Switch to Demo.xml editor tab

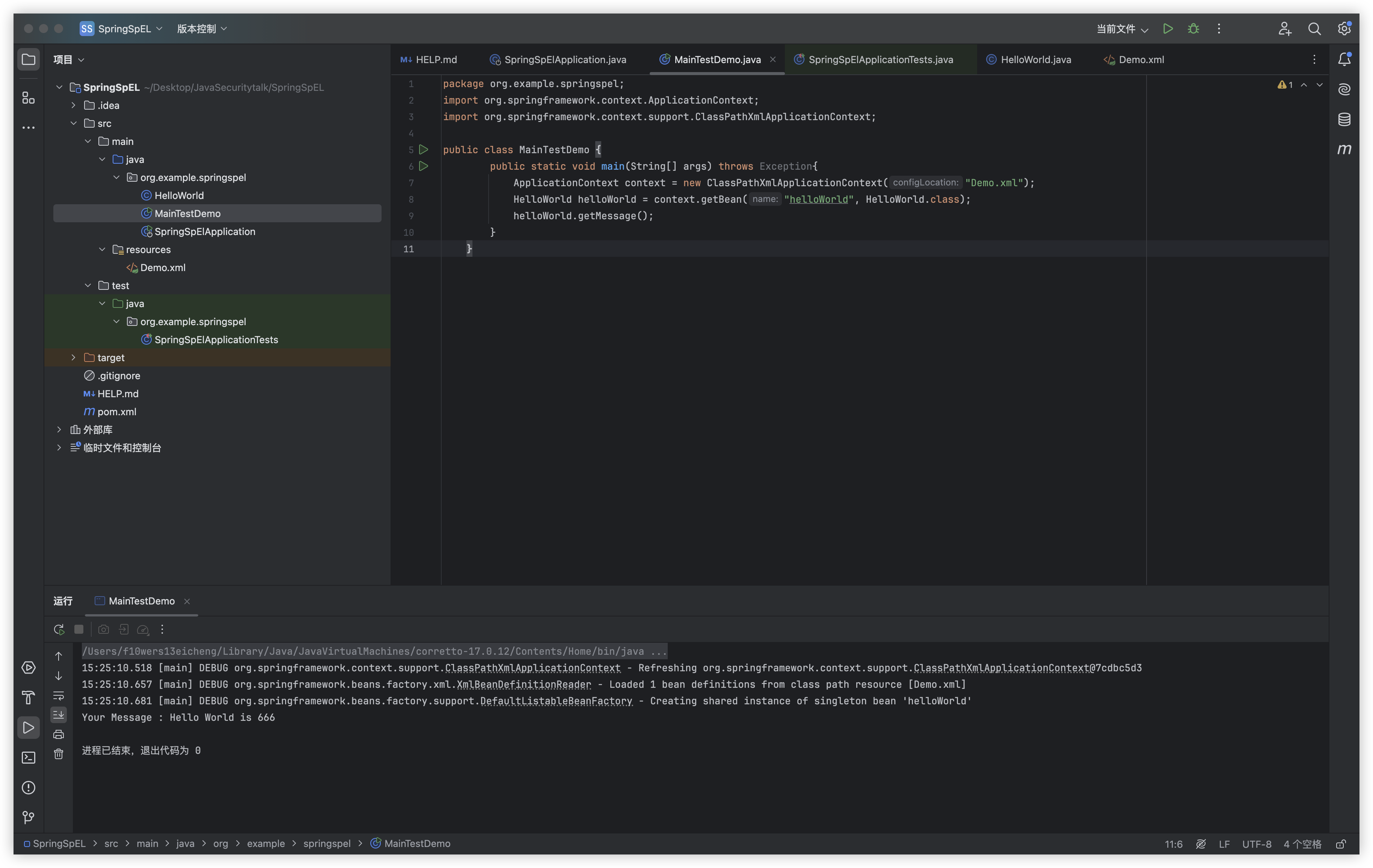(x=1133, y=59)
